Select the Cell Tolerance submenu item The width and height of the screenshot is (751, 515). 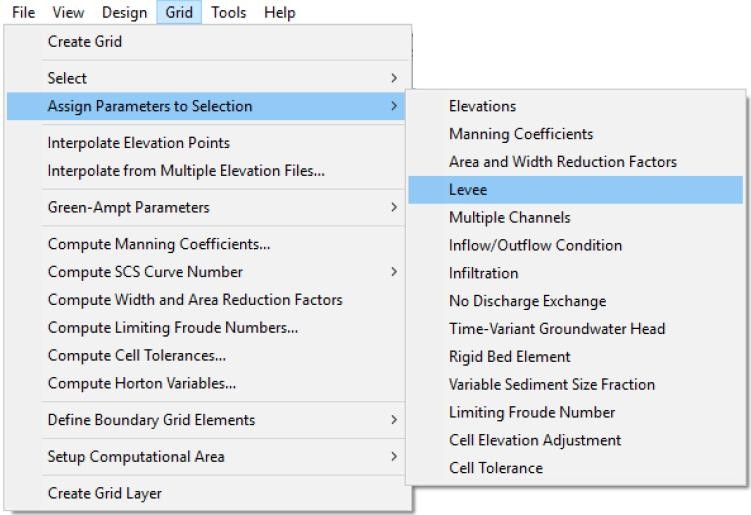point(496,468)
